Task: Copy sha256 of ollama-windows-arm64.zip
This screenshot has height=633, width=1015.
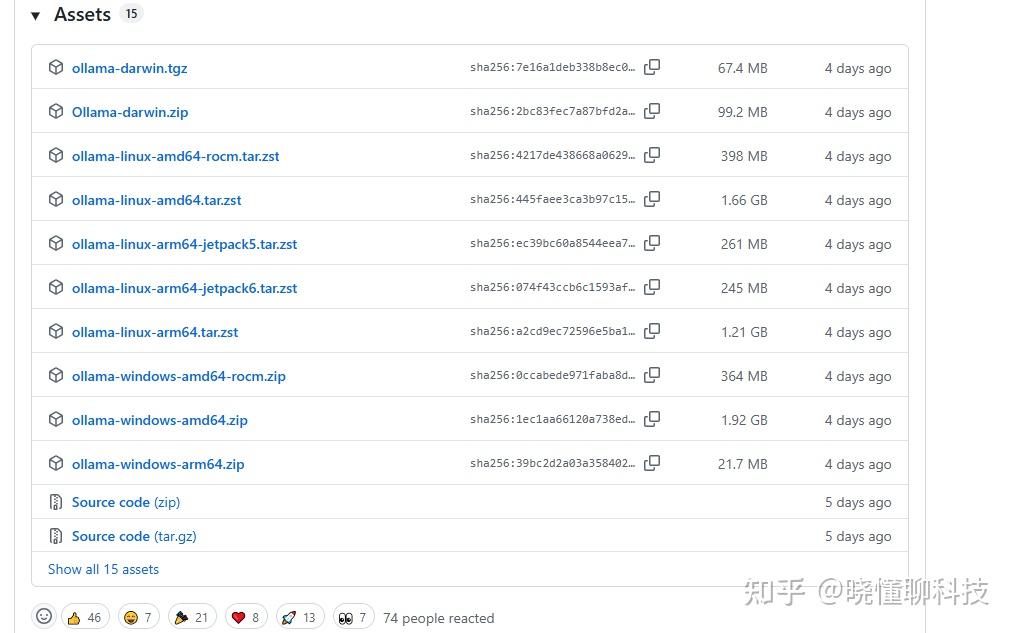Action: click(652, 463)
